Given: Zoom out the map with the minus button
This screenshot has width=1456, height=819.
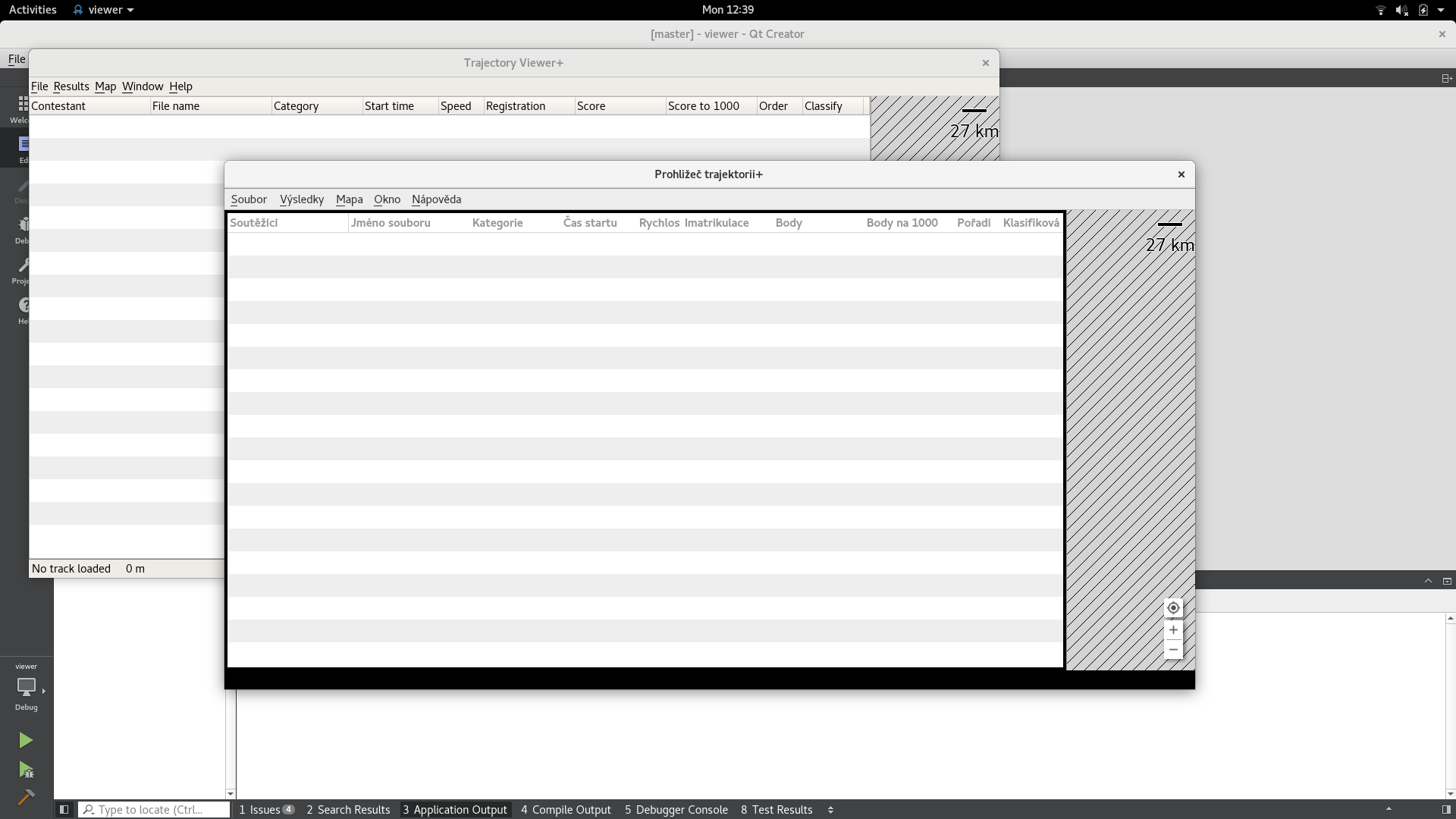Looking at the screenshot, I should click(x=1173, y=650).
